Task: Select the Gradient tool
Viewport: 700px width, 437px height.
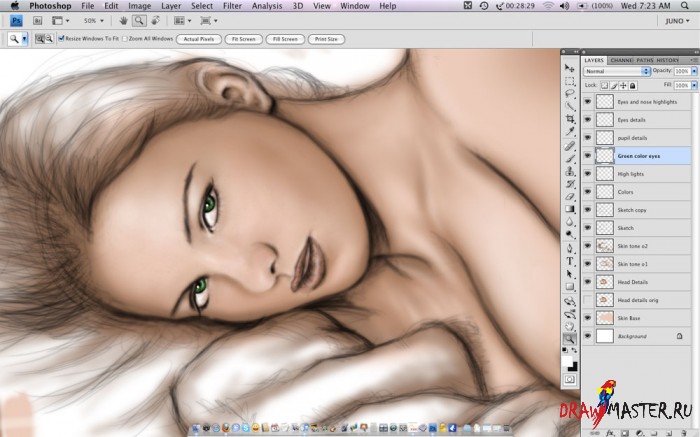Action: [x=569, y=209]
